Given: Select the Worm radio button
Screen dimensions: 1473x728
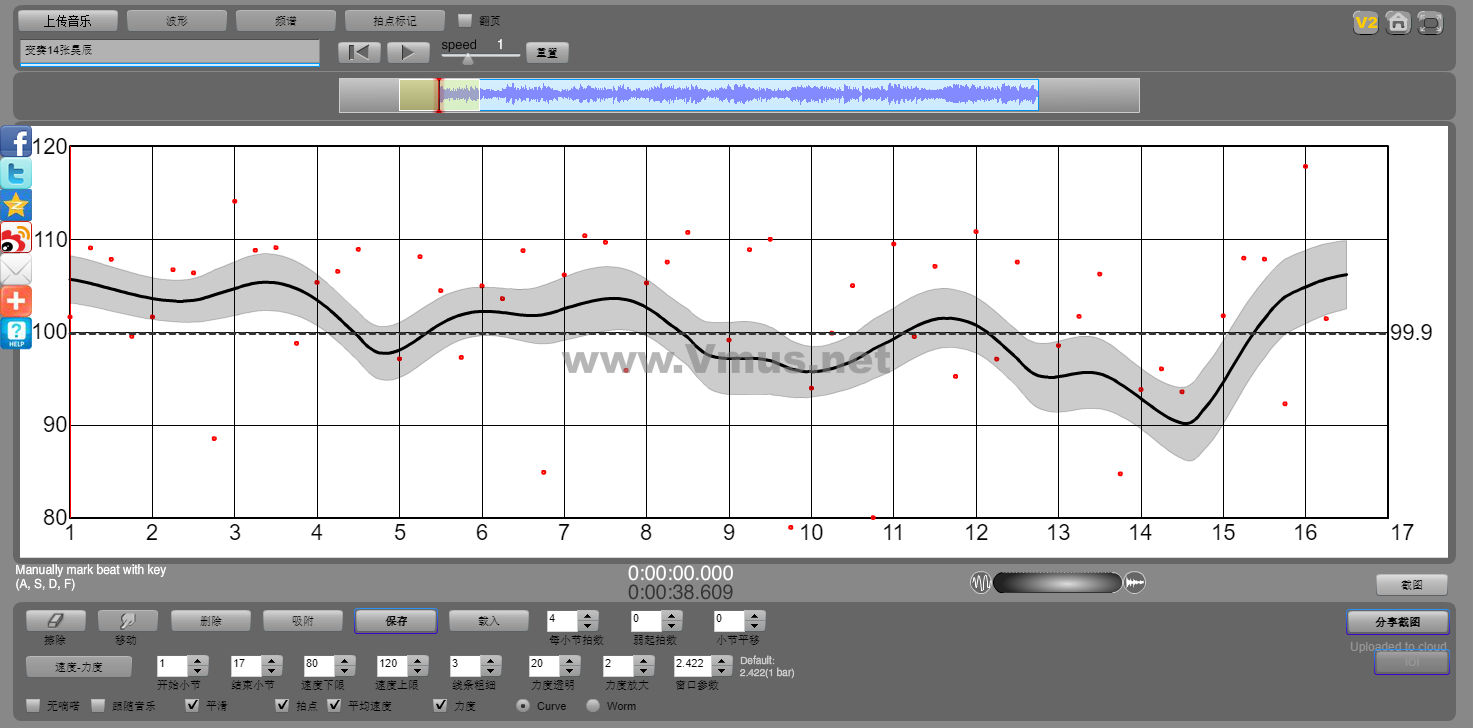Looking at the screenshot, I should pos(593,706).
